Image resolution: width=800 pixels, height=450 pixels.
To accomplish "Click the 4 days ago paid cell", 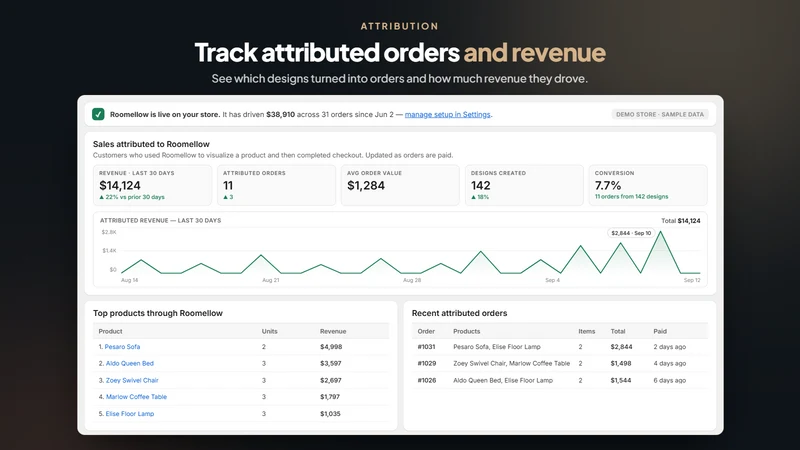I will pos(670,363).
